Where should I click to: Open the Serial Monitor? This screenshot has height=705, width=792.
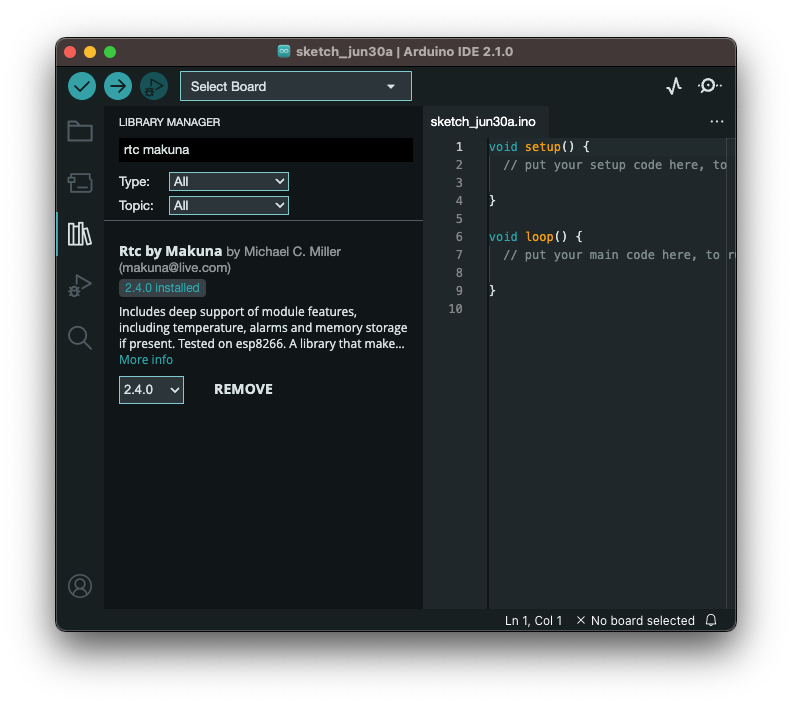coord(709,86)
